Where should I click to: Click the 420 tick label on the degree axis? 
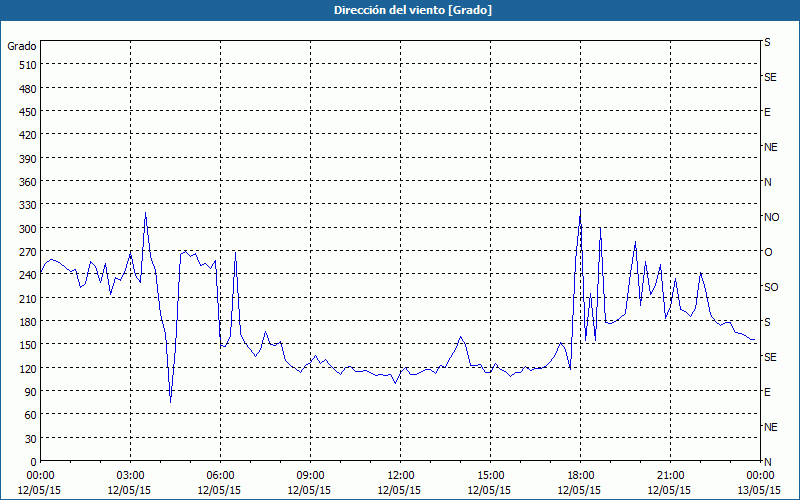(28, 135)
